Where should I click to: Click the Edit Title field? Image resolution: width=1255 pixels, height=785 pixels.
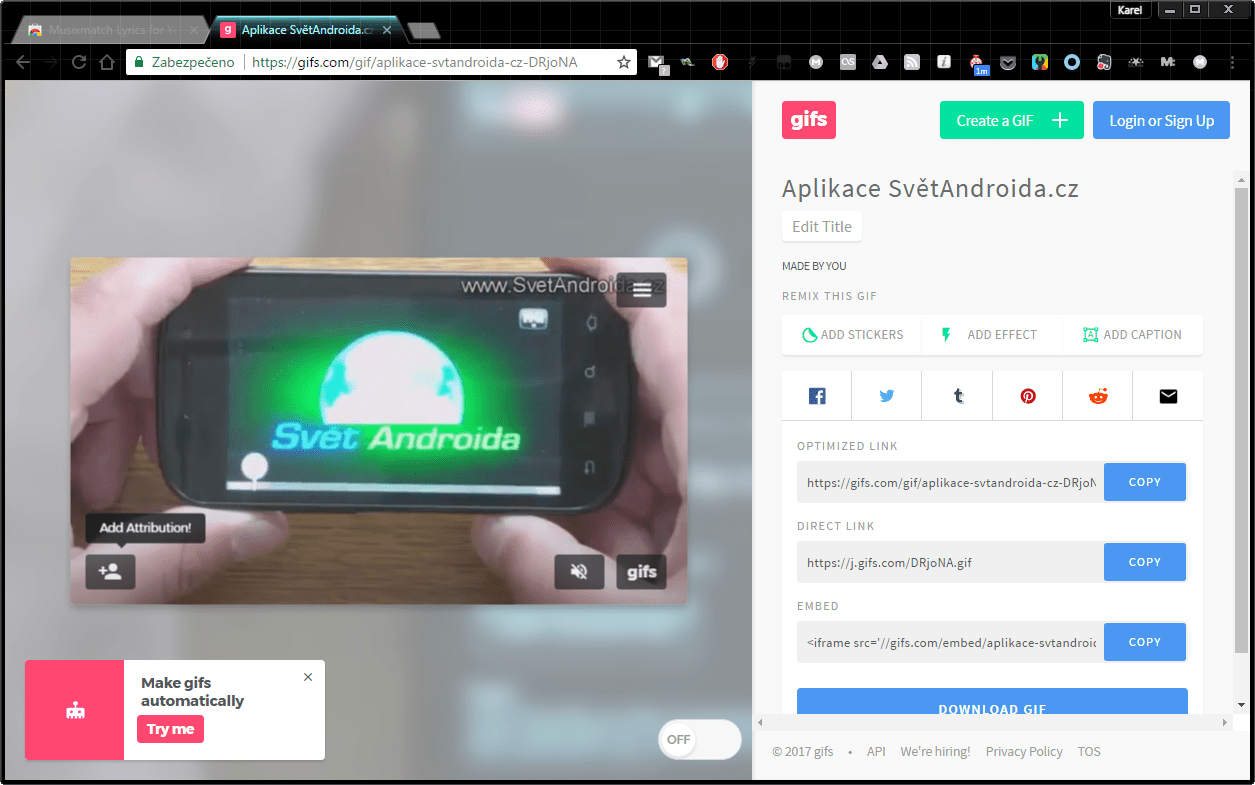tap(822, 227)
